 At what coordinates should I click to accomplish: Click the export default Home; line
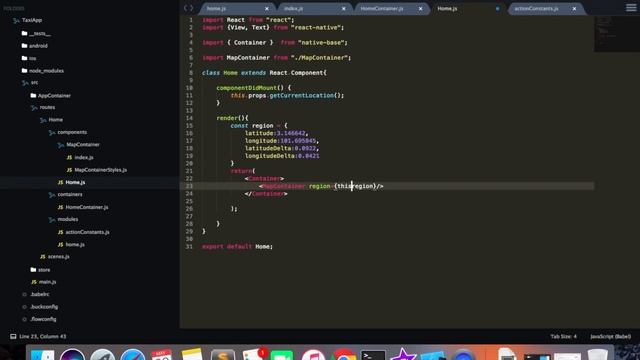tap(237, 247)
